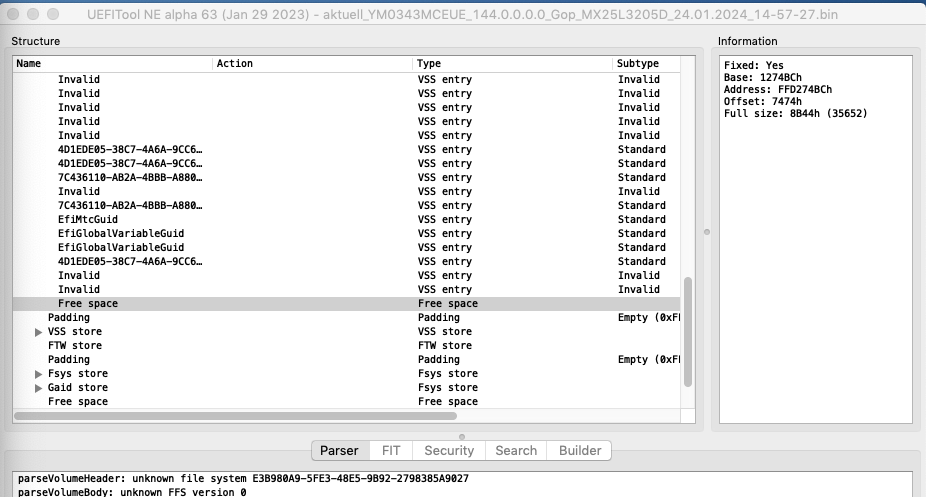Select parseVolumeBody unknown FFS version message

pyautogui.click(x=132, y=492)
